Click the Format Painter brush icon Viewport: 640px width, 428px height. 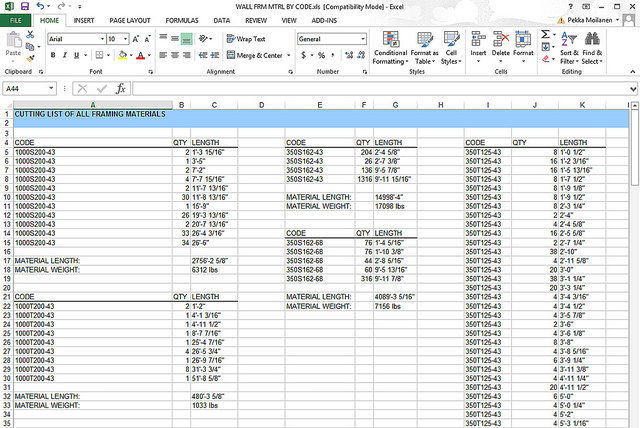pos(30,57)
